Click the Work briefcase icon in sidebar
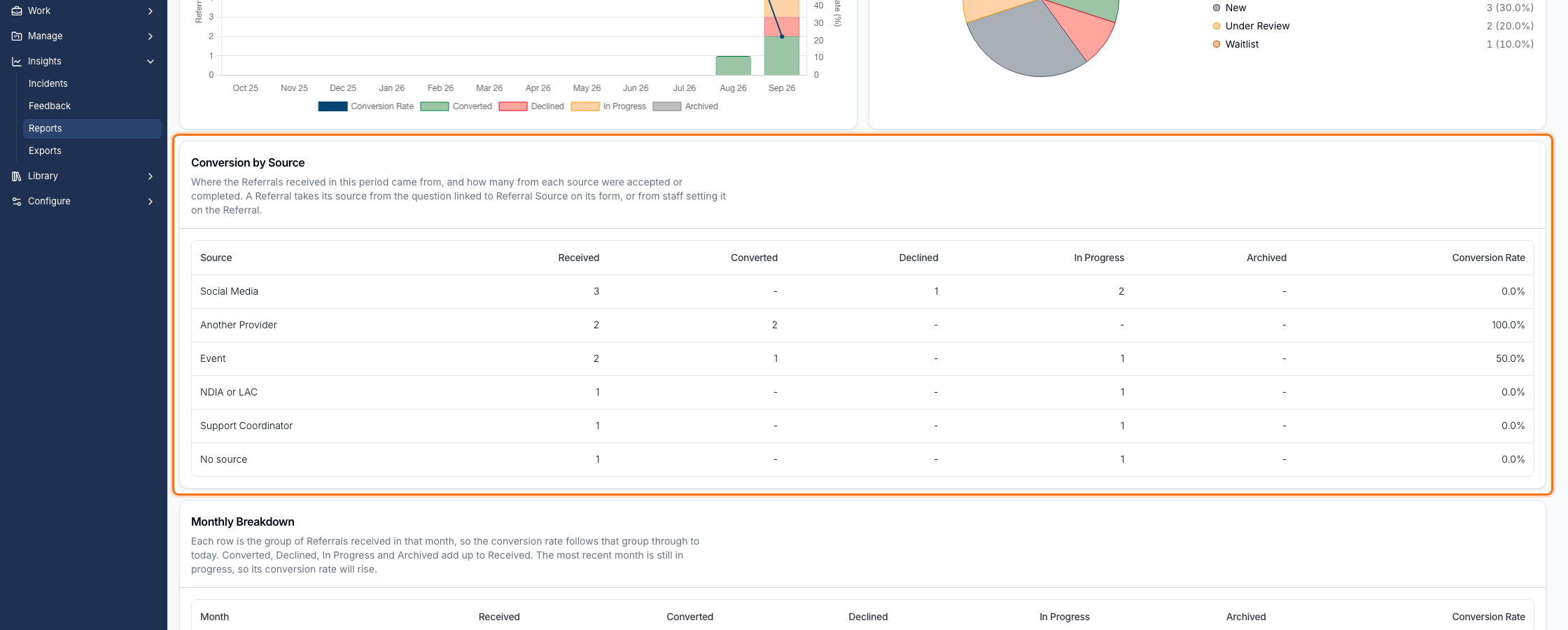1568x630 pixels. tap(17, 10)
